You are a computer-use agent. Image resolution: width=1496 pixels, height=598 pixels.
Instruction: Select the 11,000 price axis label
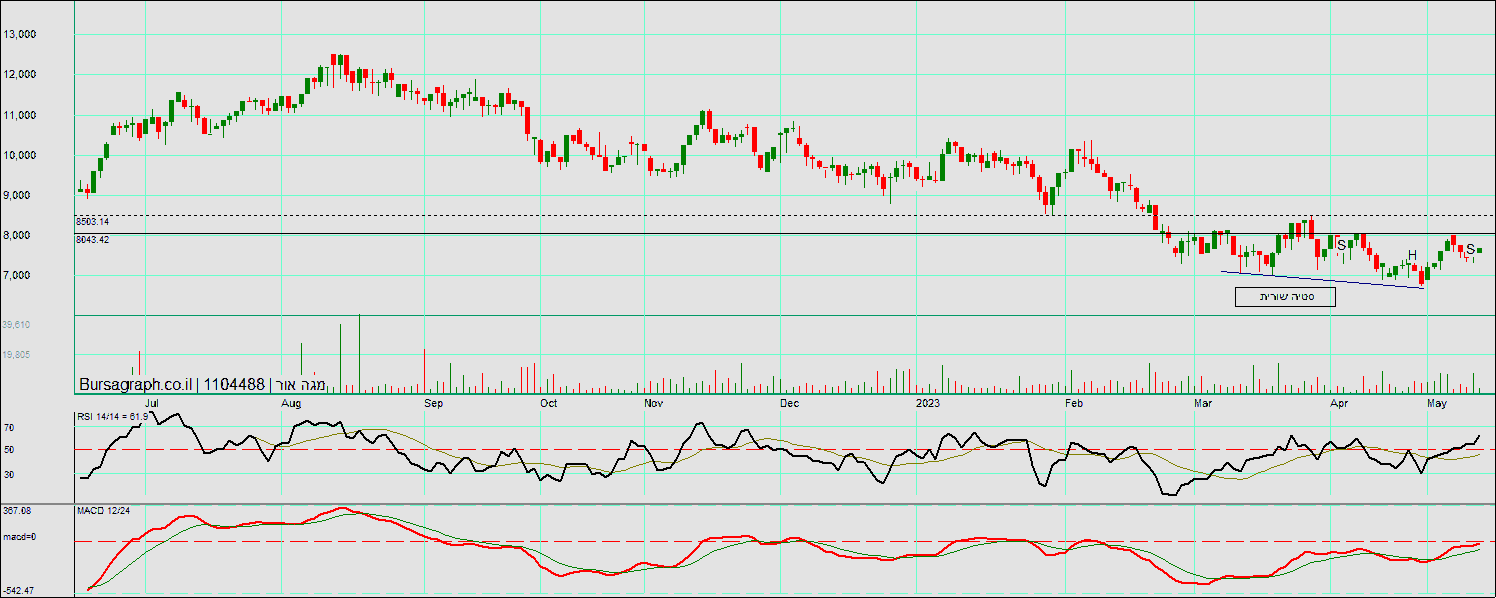pyautogui.click(x=20, y=115)
